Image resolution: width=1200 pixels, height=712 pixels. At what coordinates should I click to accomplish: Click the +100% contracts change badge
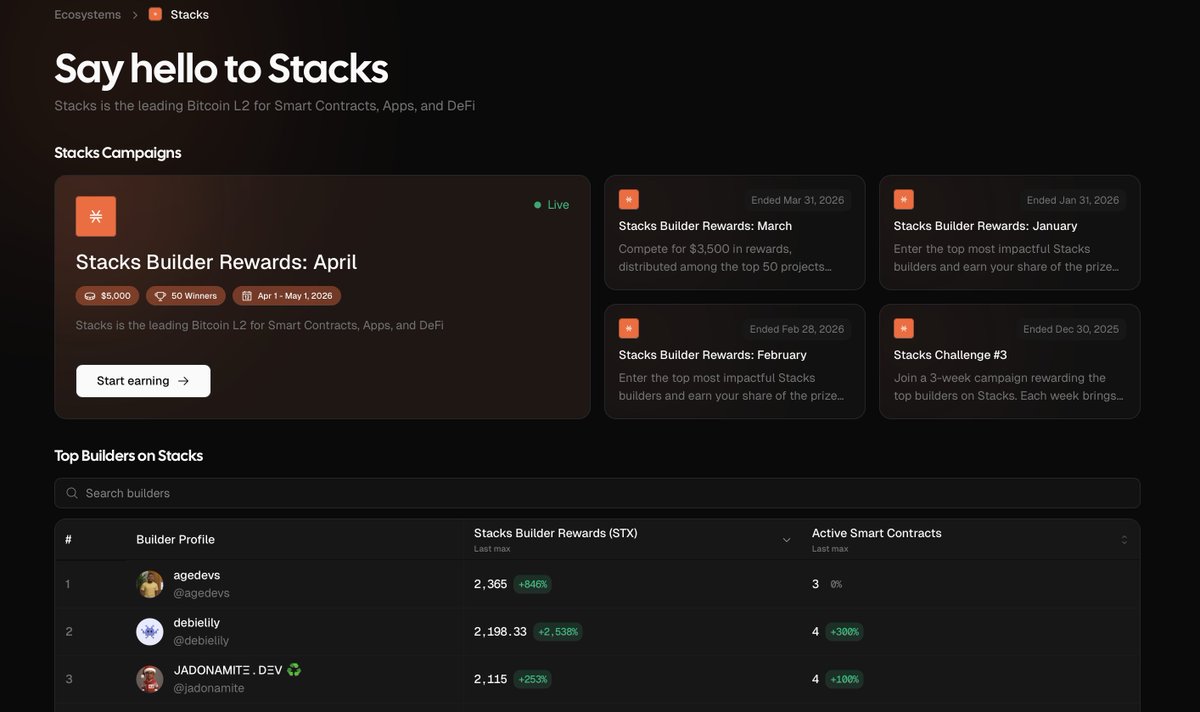click(844, 680)
